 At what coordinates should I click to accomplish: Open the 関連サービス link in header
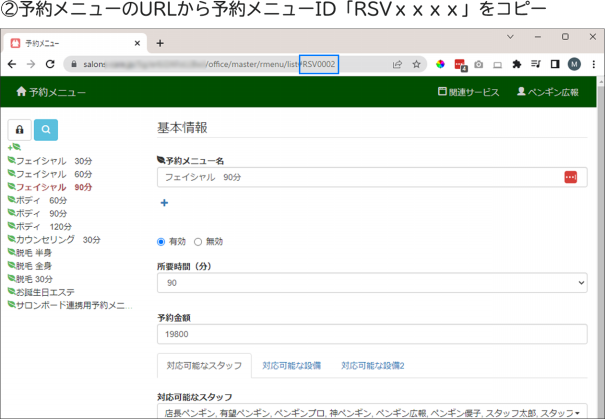pyautogui.click(x=468, y=92)
